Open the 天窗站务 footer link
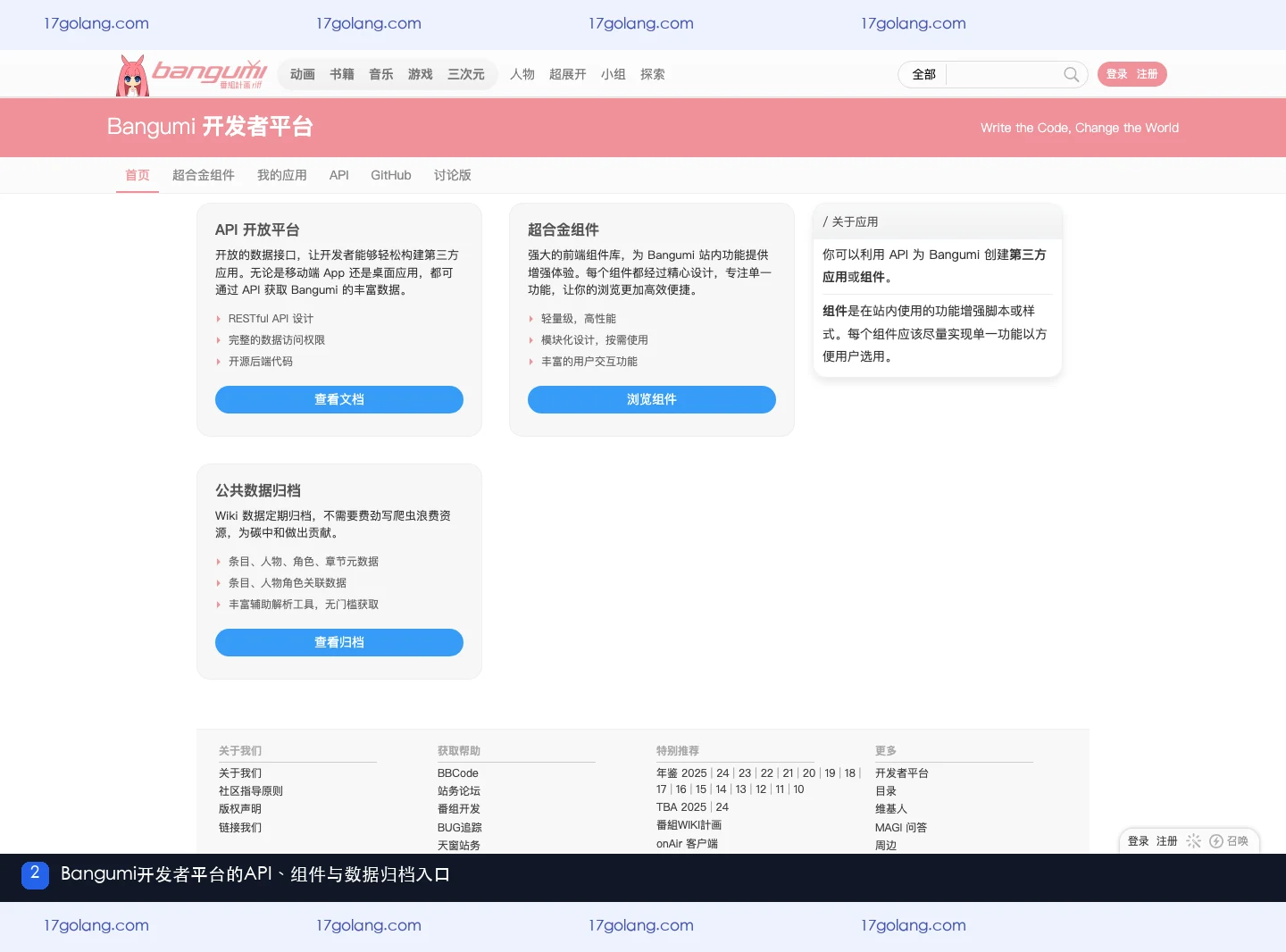The width and height of the screenshot is (1286, 952). pos(458,846)
